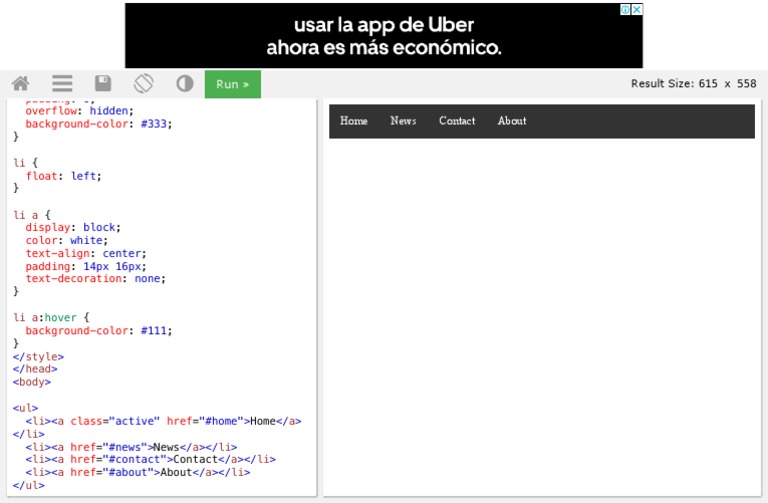Select News in the preview navbar
The height and width of the screenshot is (503, 768).
point(403,121)
